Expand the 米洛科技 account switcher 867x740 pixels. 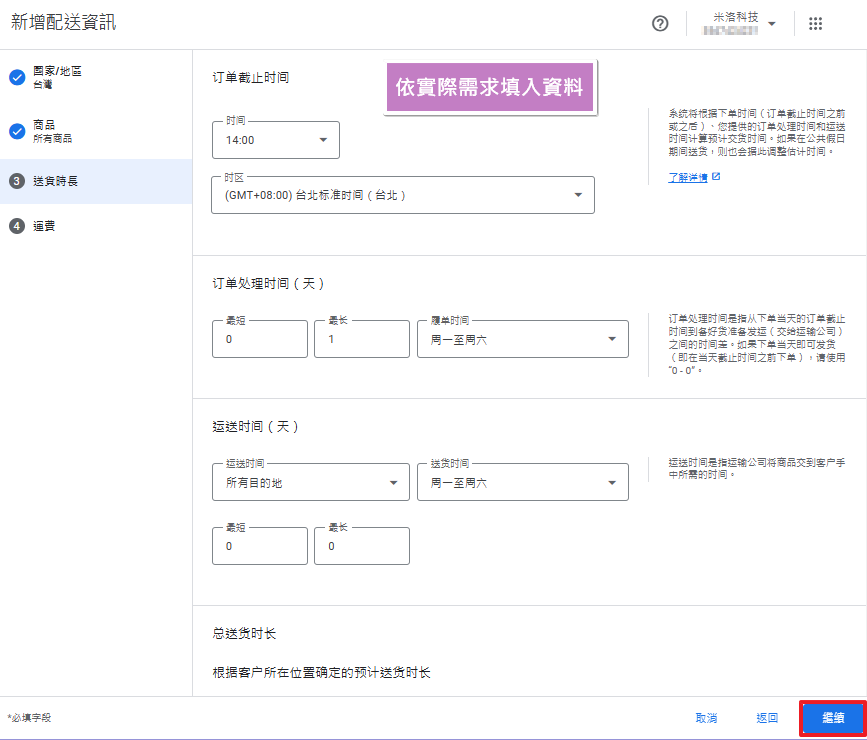click(743, 24)
